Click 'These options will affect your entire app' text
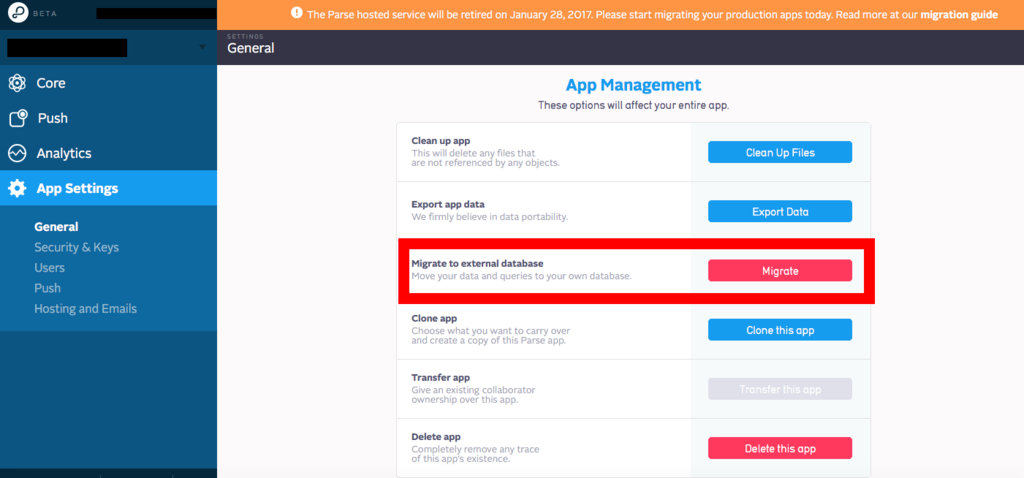The image size is (1024, 478). click(x=633, y=106)
